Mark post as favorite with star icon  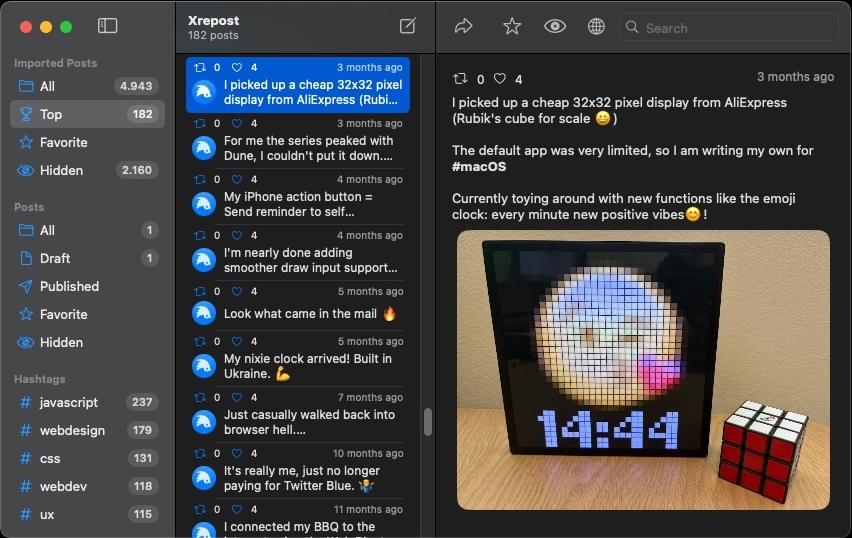[x=512, y=27]
